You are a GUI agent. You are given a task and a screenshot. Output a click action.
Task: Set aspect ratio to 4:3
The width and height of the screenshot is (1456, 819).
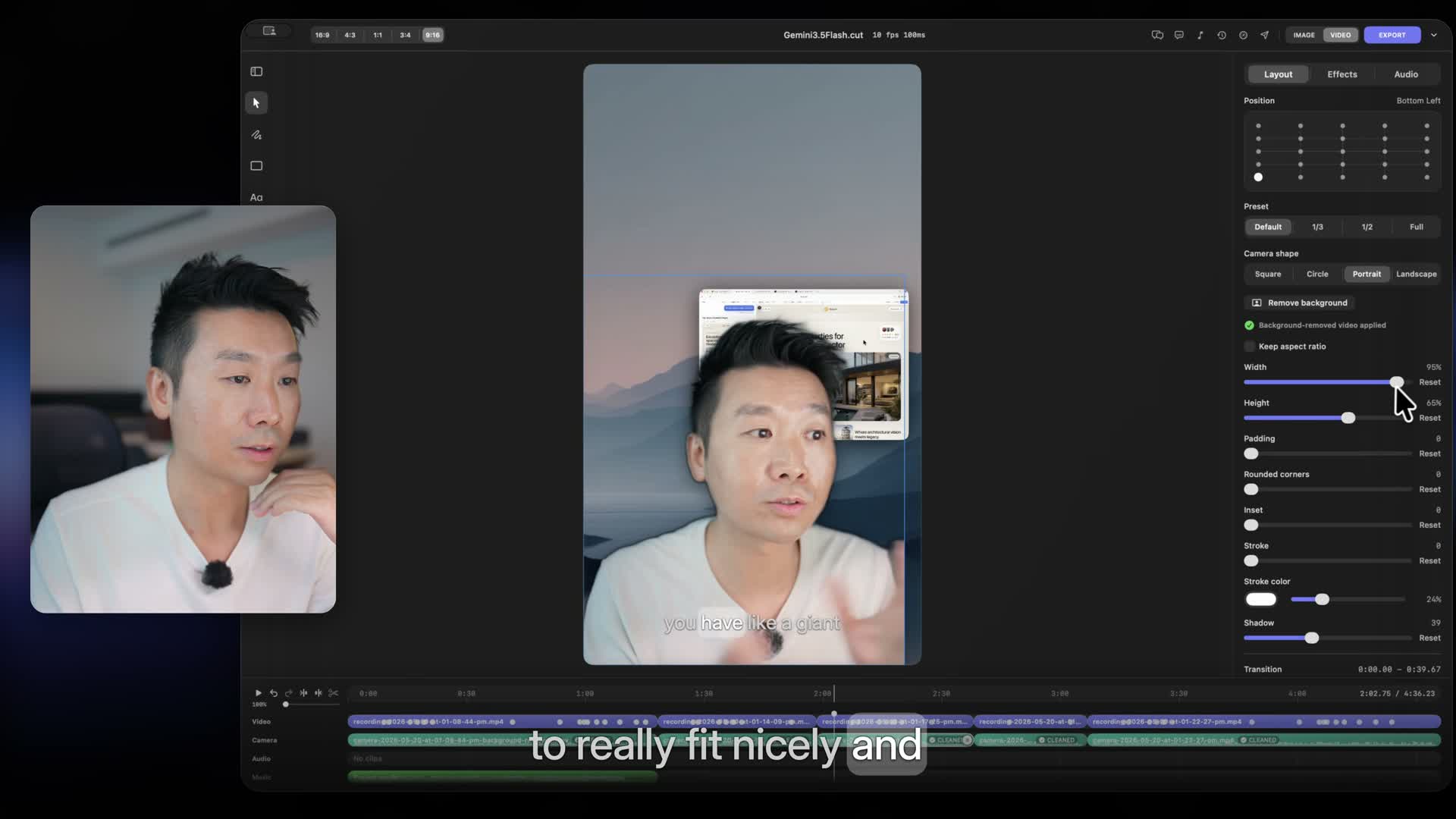(x=350, y=35)
